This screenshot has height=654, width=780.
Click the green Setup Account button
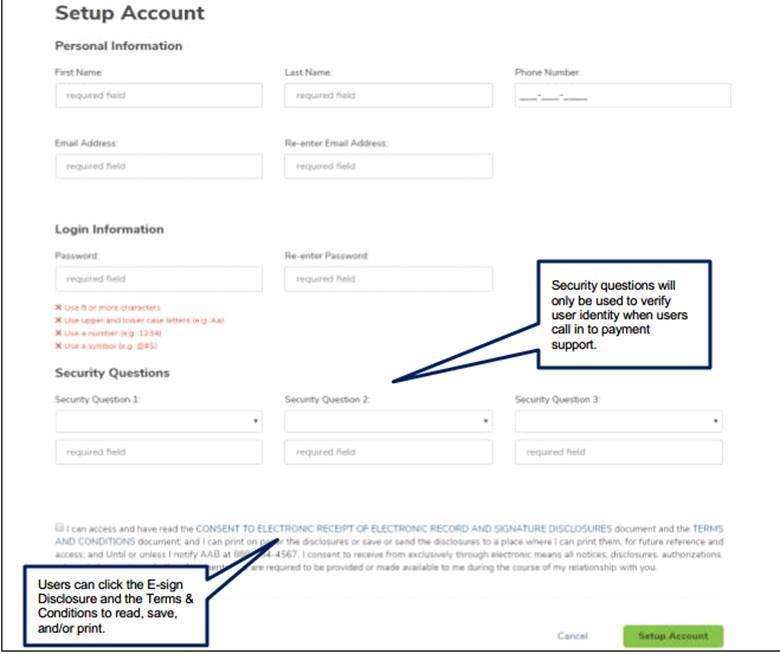click(x=673, y=636)
